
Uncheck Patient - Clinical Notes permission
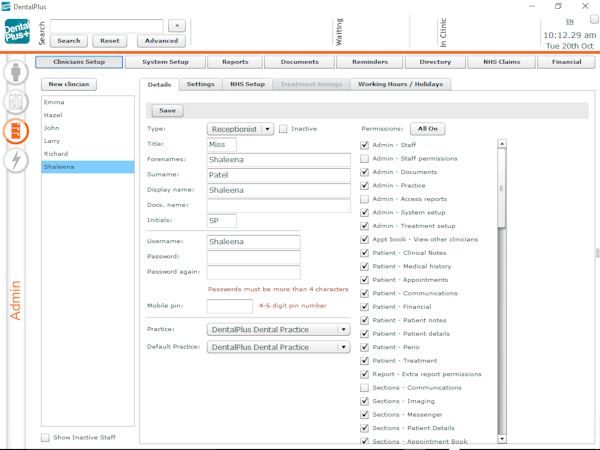tap(365, 253)
